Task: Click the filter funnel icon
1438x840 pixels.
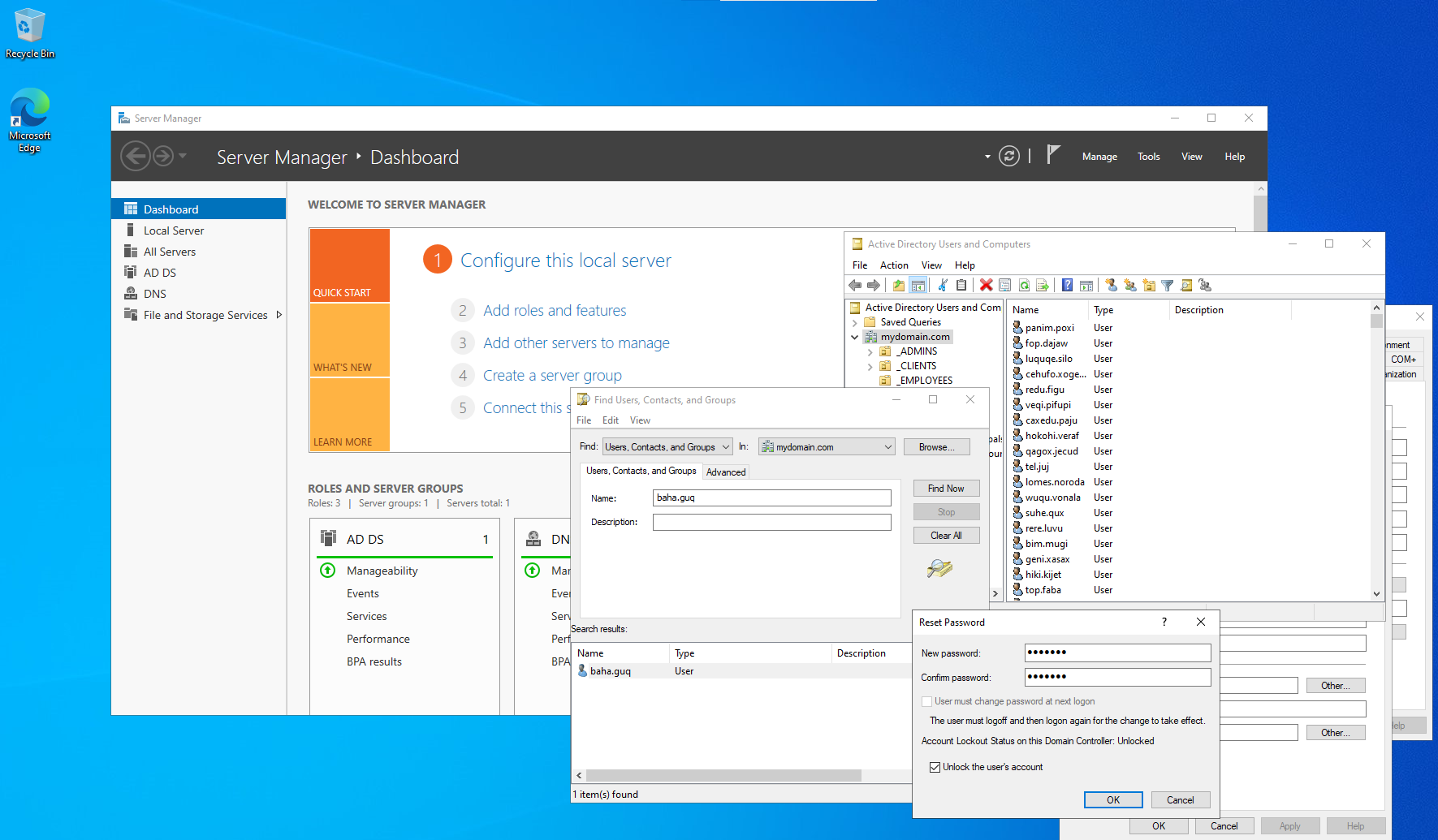Action: 1168,285
